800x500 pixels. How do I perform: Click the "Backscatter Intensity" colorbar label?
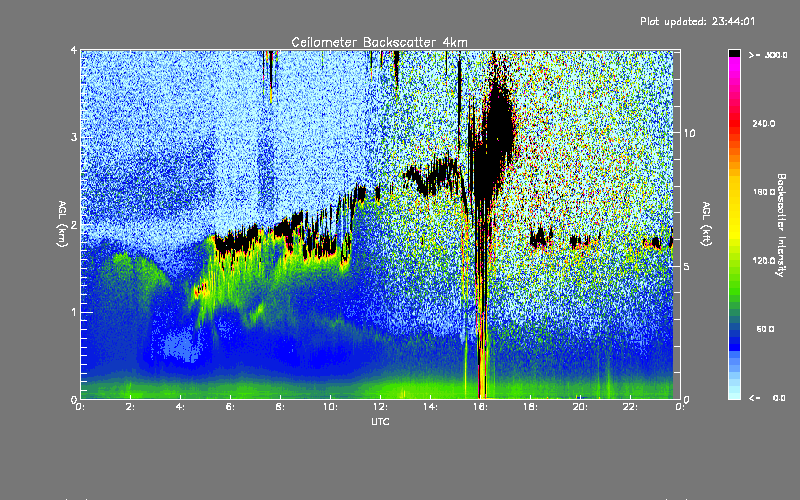(x=780, y=225)
